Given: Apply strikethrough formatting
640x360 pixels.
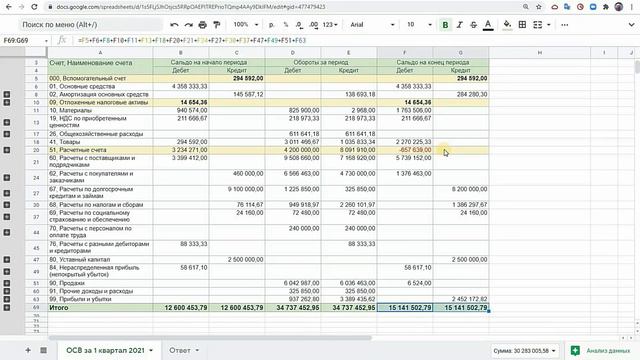Looking at the screenshot, I should point(473,25).
